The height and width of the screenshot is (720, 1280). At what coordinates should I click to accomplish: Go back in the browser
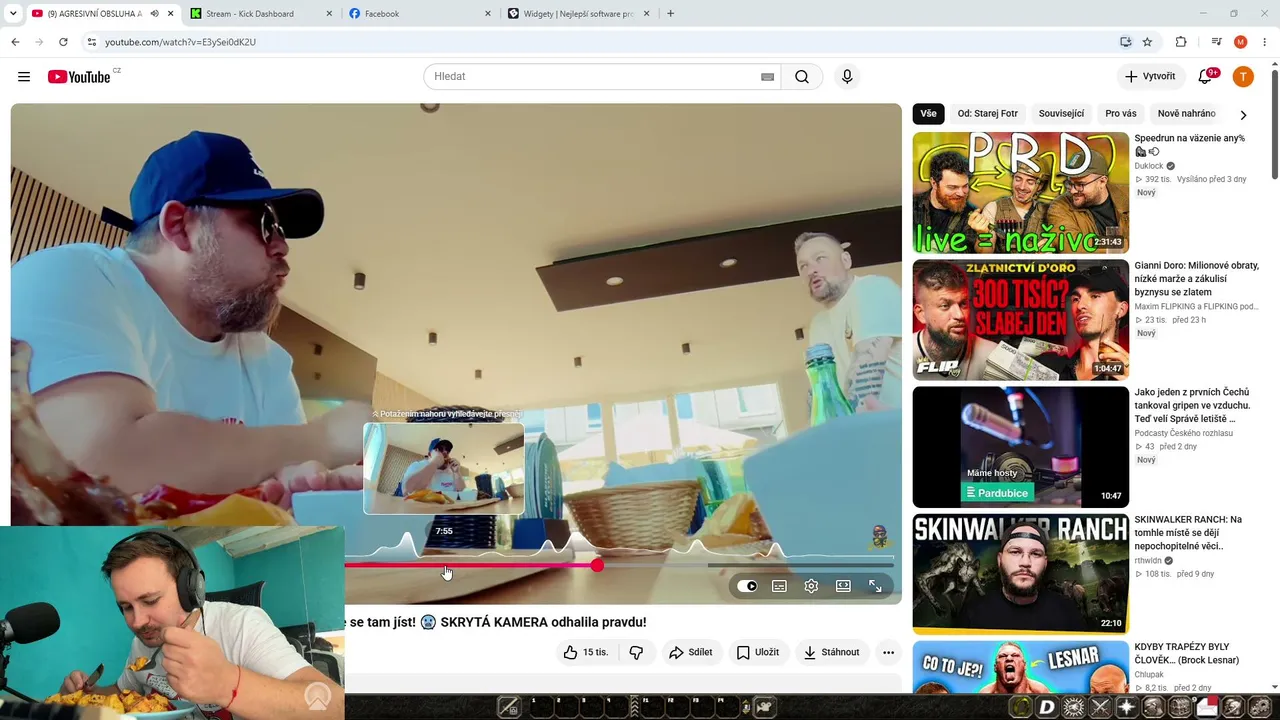pos(15,42)
